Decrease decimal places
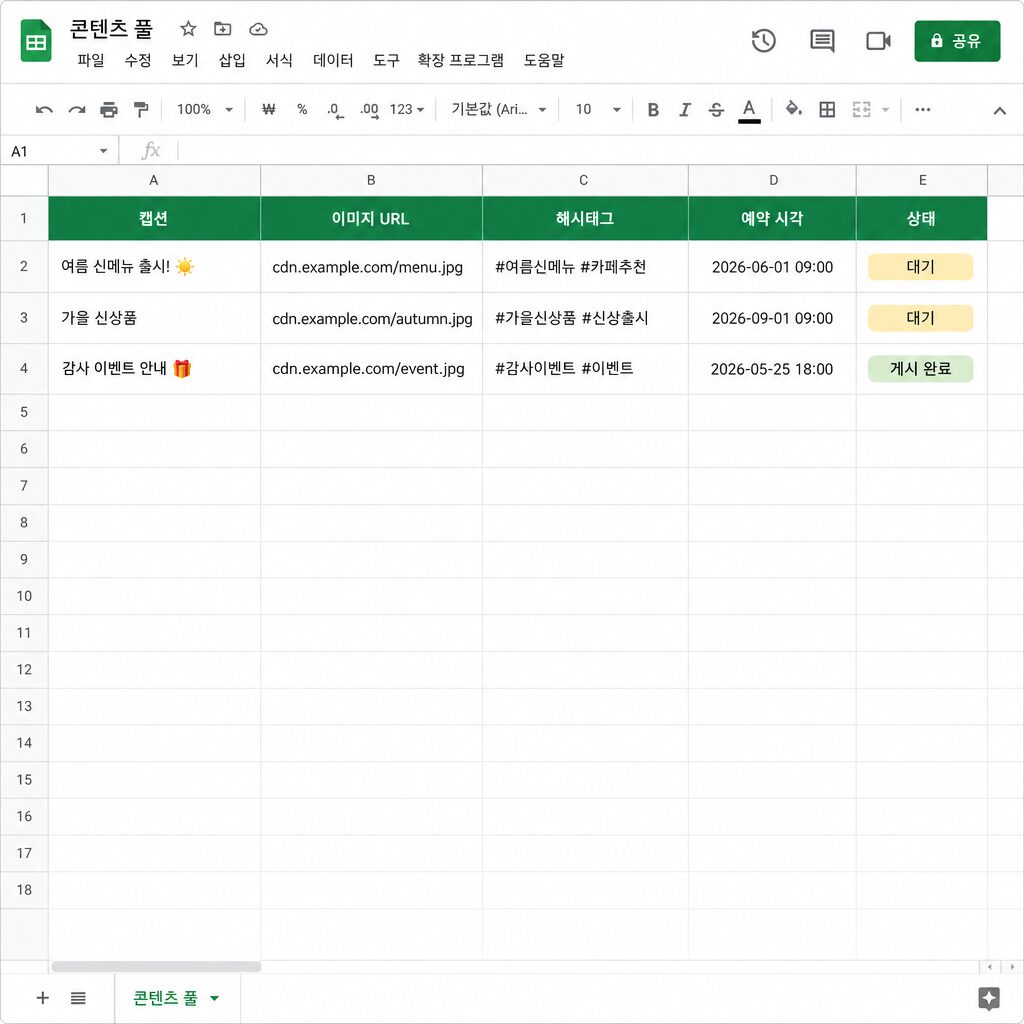 tap(335, 110)
